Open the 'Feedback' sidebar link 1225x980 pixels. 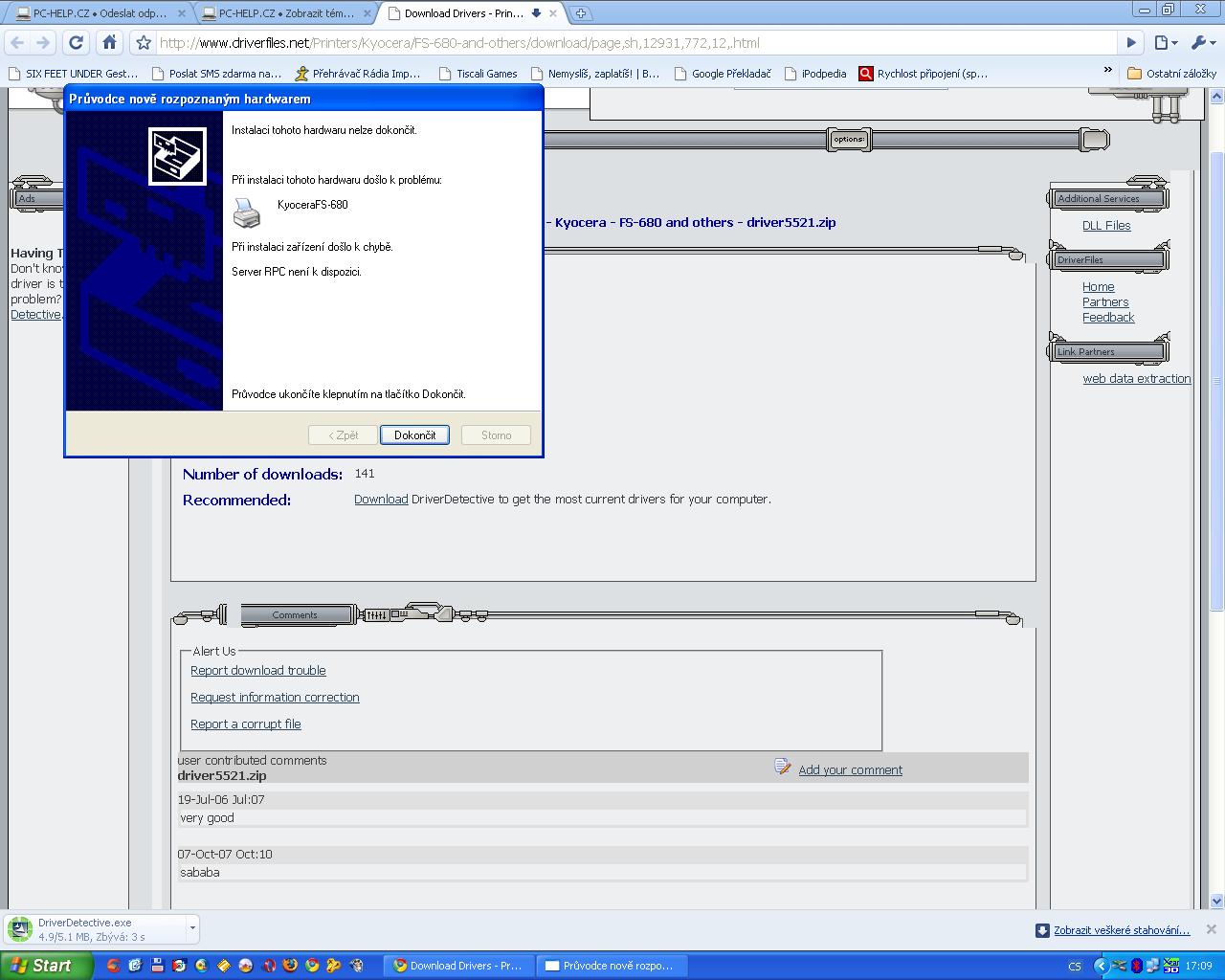pos(1108,318)
